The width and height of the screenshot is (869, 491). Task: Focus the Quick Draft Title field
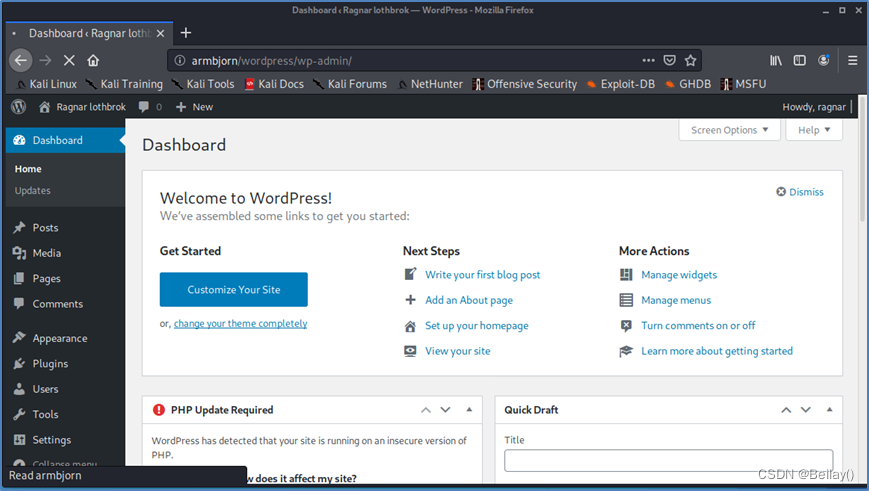[x=668, y=460]
